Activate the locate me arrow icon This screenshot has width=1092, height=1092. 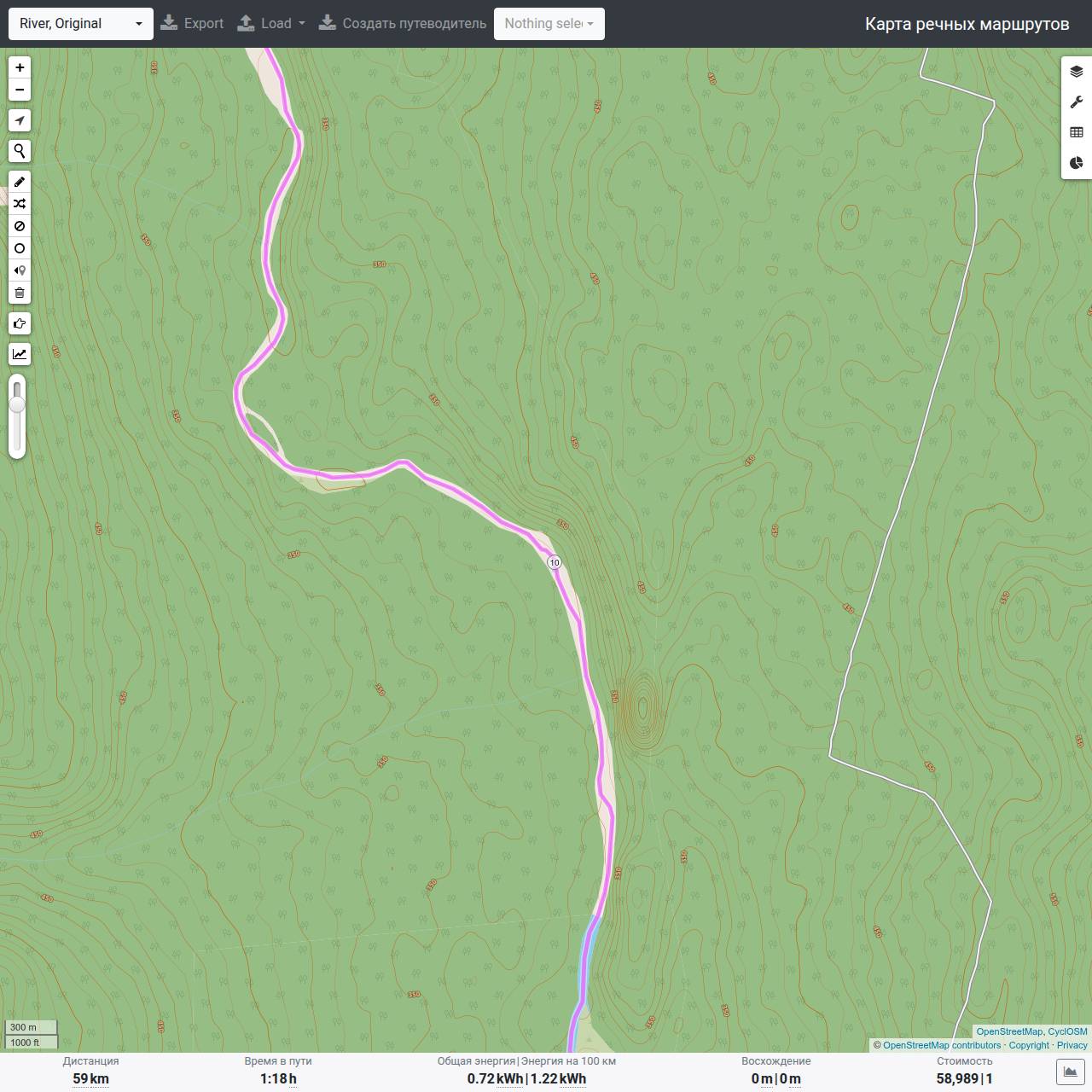pyautogui.click(x=20, y=120)
